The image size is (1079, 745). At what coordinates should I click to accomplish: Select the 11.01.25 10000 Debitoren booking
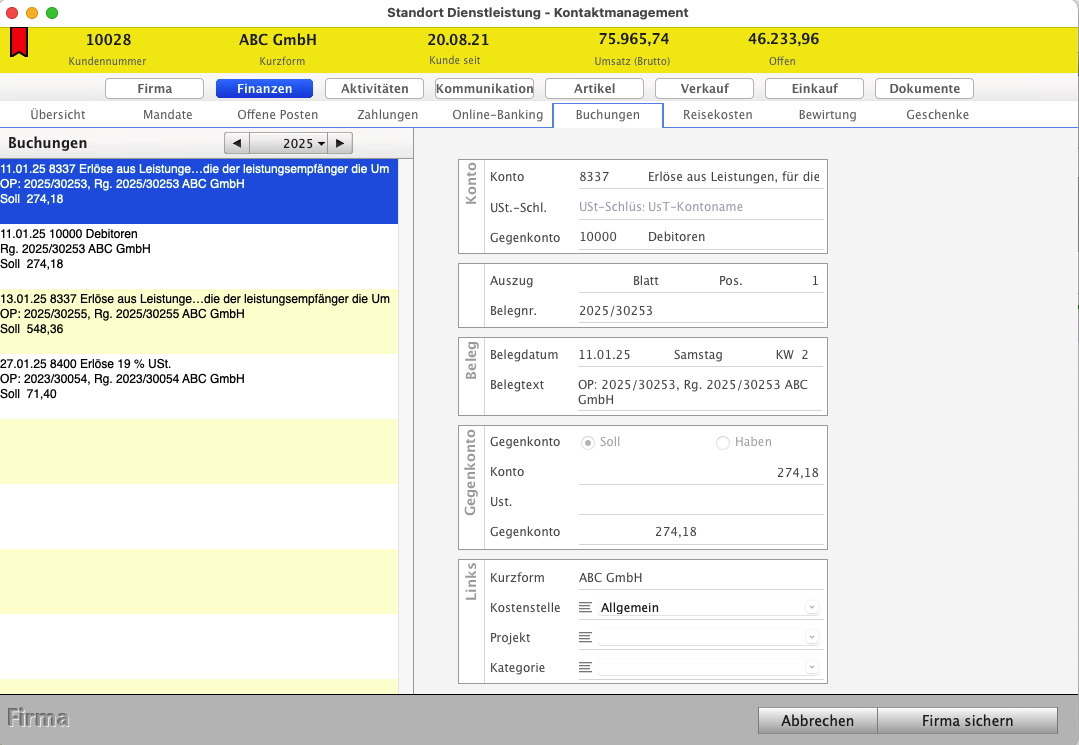click(199, 250)
